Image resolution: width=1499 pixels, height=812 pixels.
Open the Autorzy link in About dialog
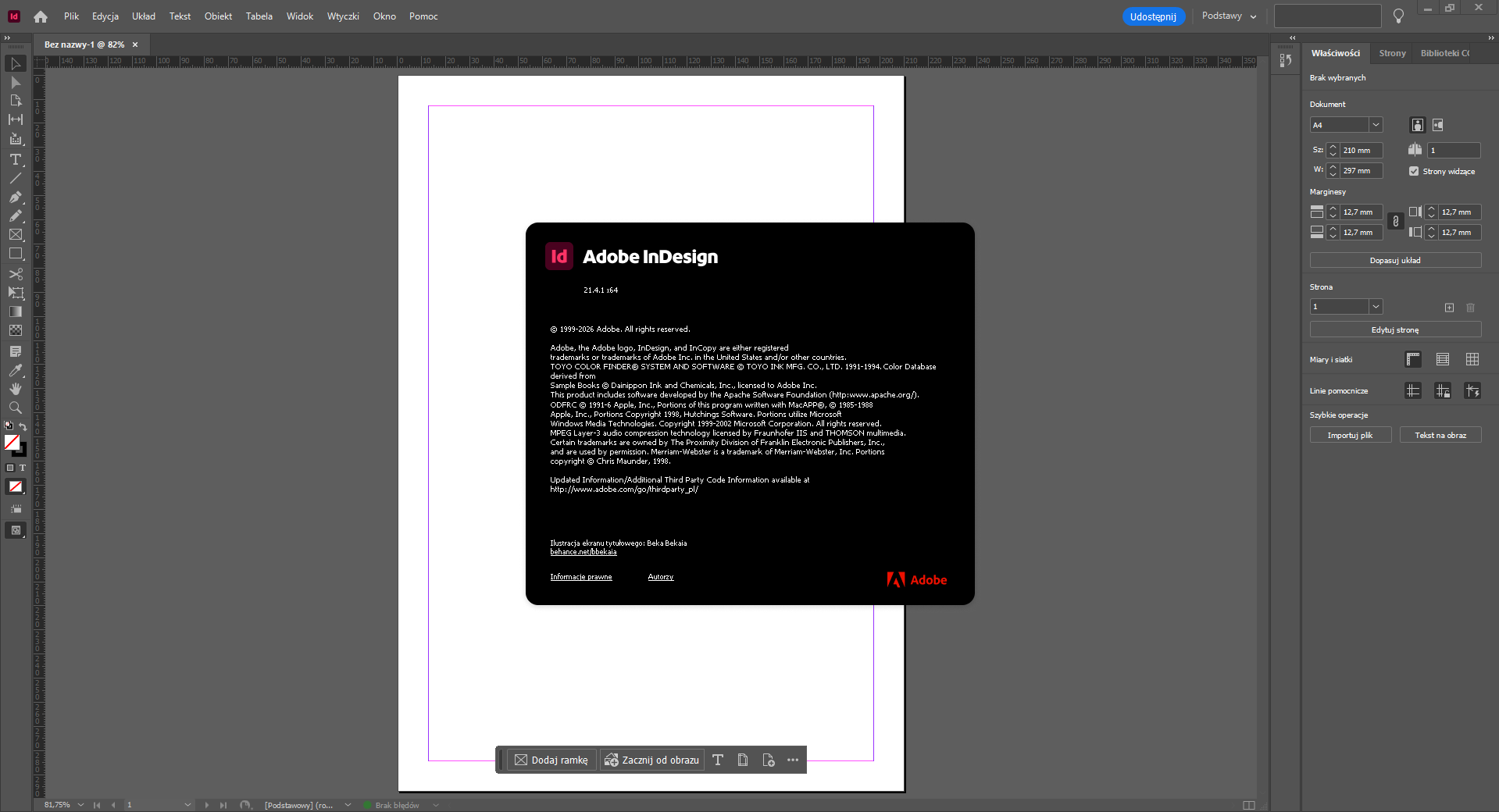click(x=660, y=577)
